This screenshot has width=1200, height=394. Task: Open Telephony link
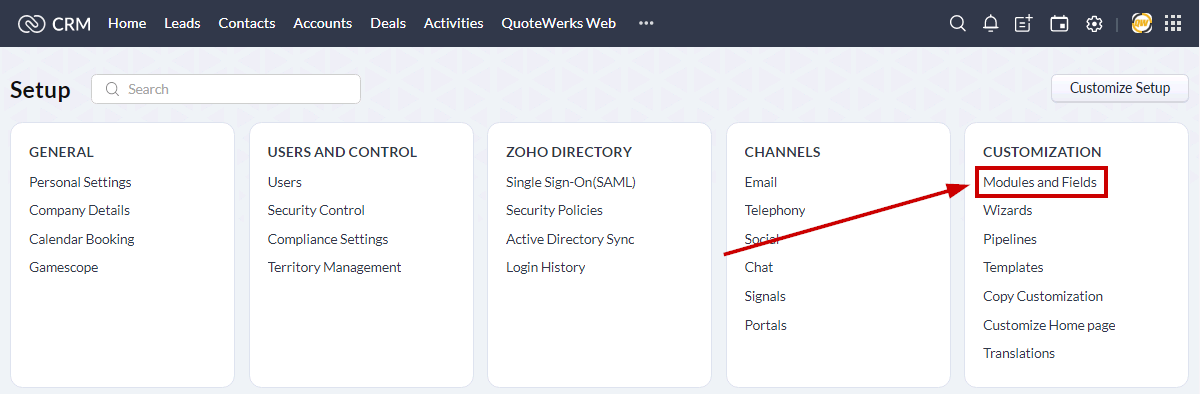point(775,210)
